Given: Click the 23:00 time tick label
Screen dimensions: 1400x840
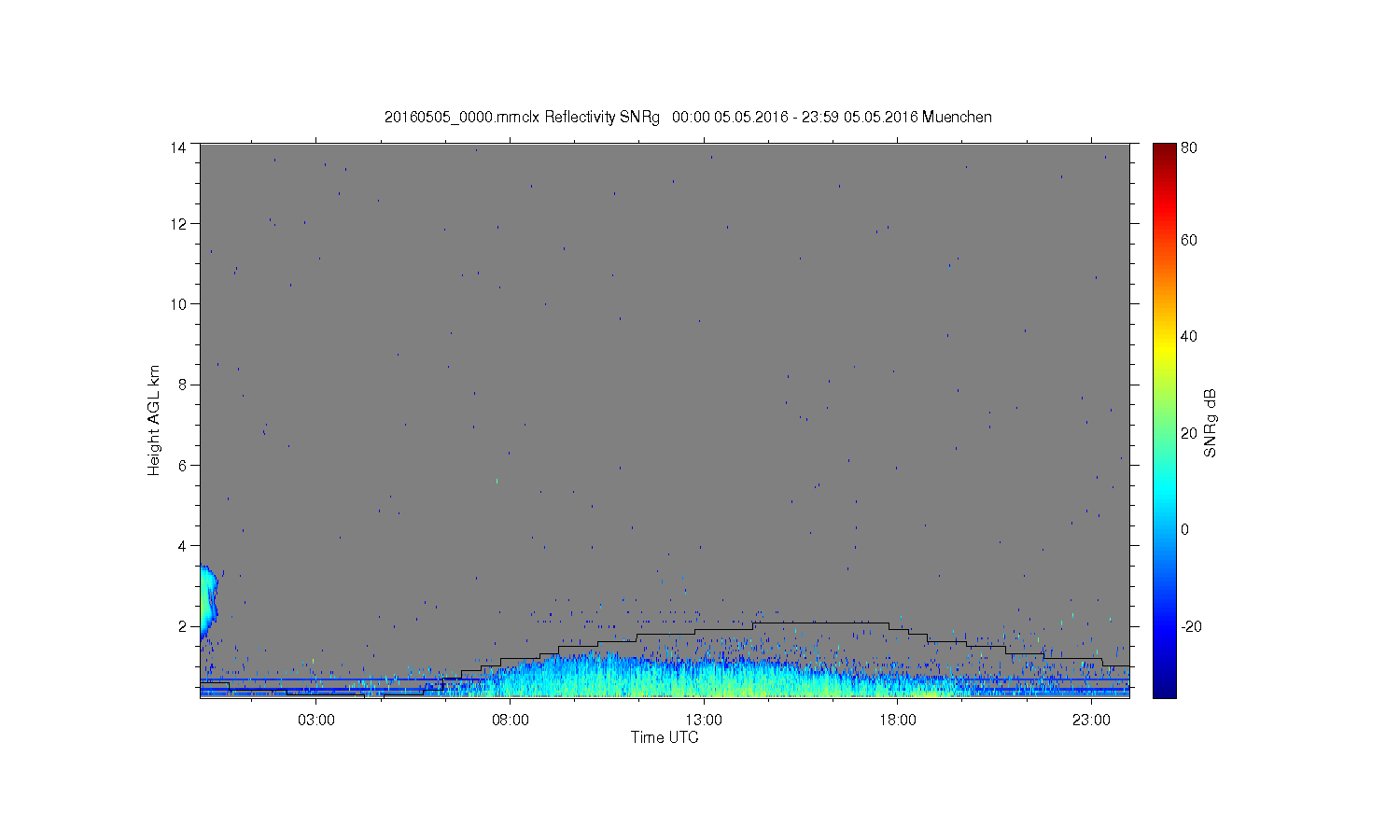Looking at the screenshot, I should point(1091,721).
